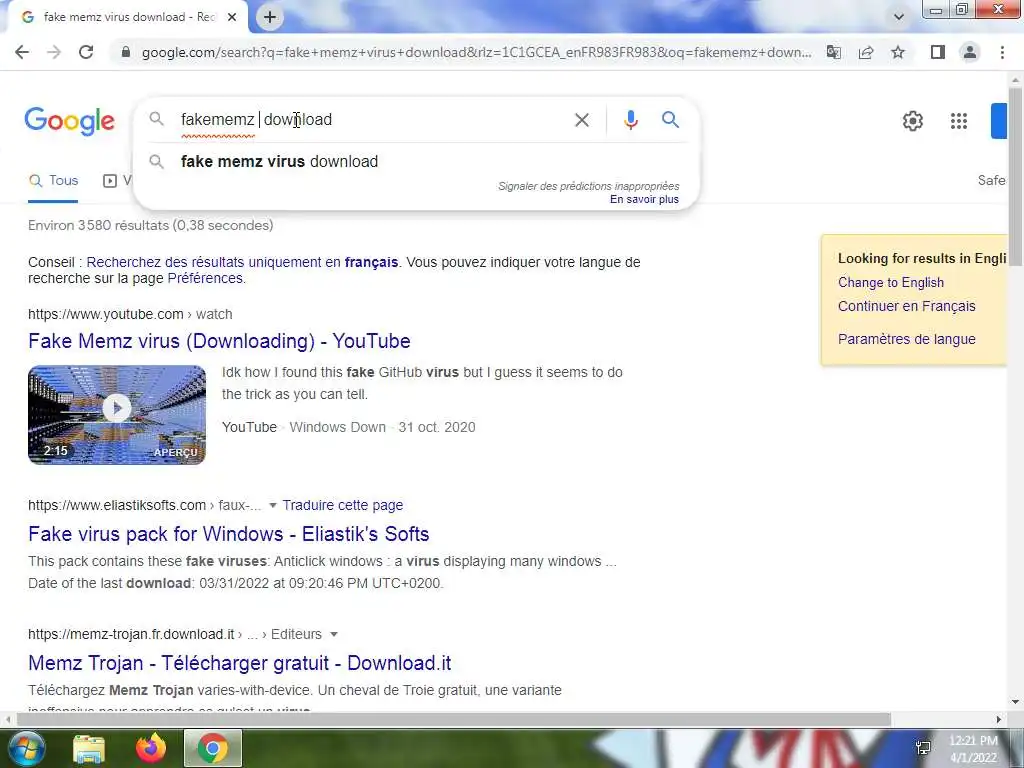Click the address bar URL
The height and width of the screenshot is (768, 1024).
(x=477, y=52)
